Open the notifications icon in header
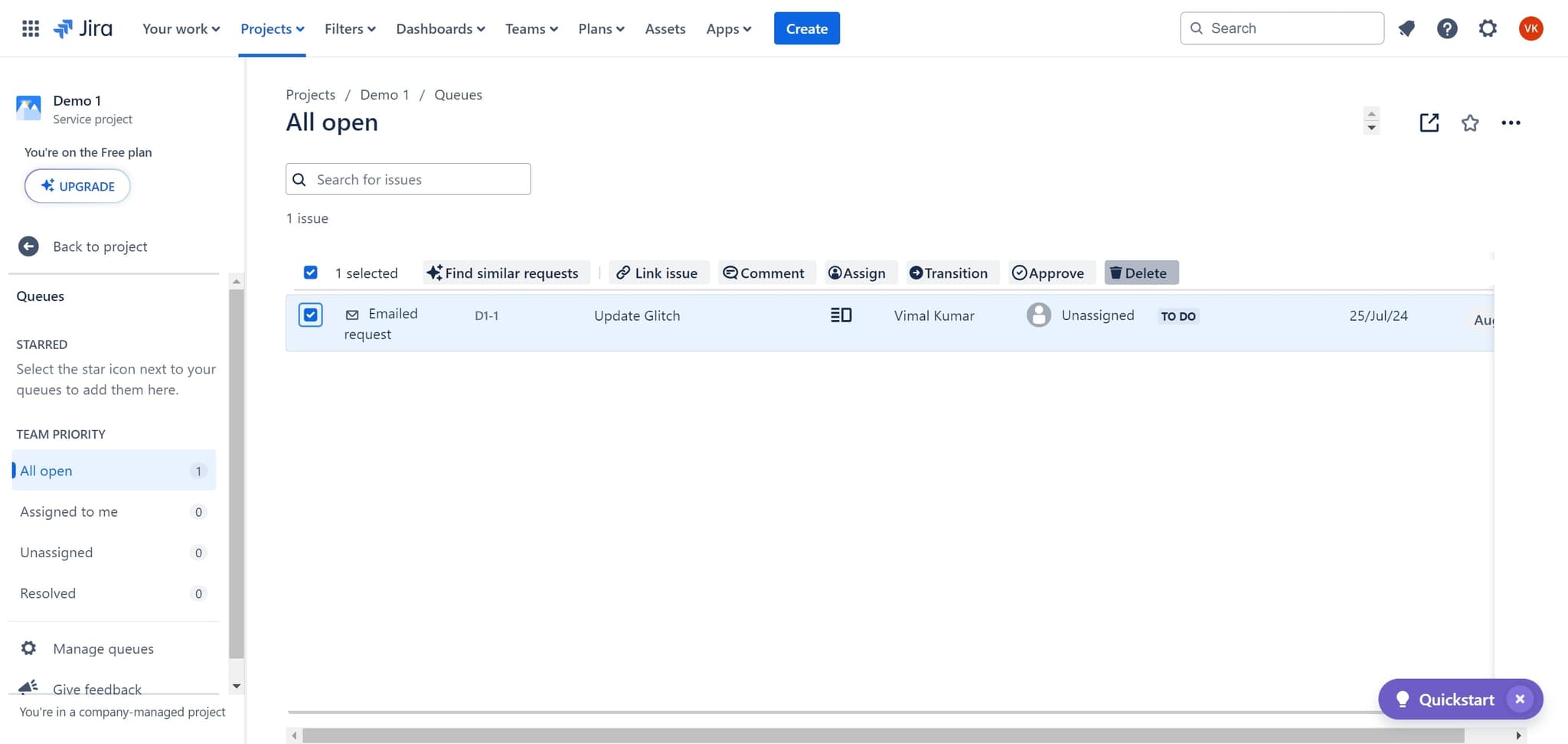Viewport: 1568px width, 744px height. (x=1406, y=29)
